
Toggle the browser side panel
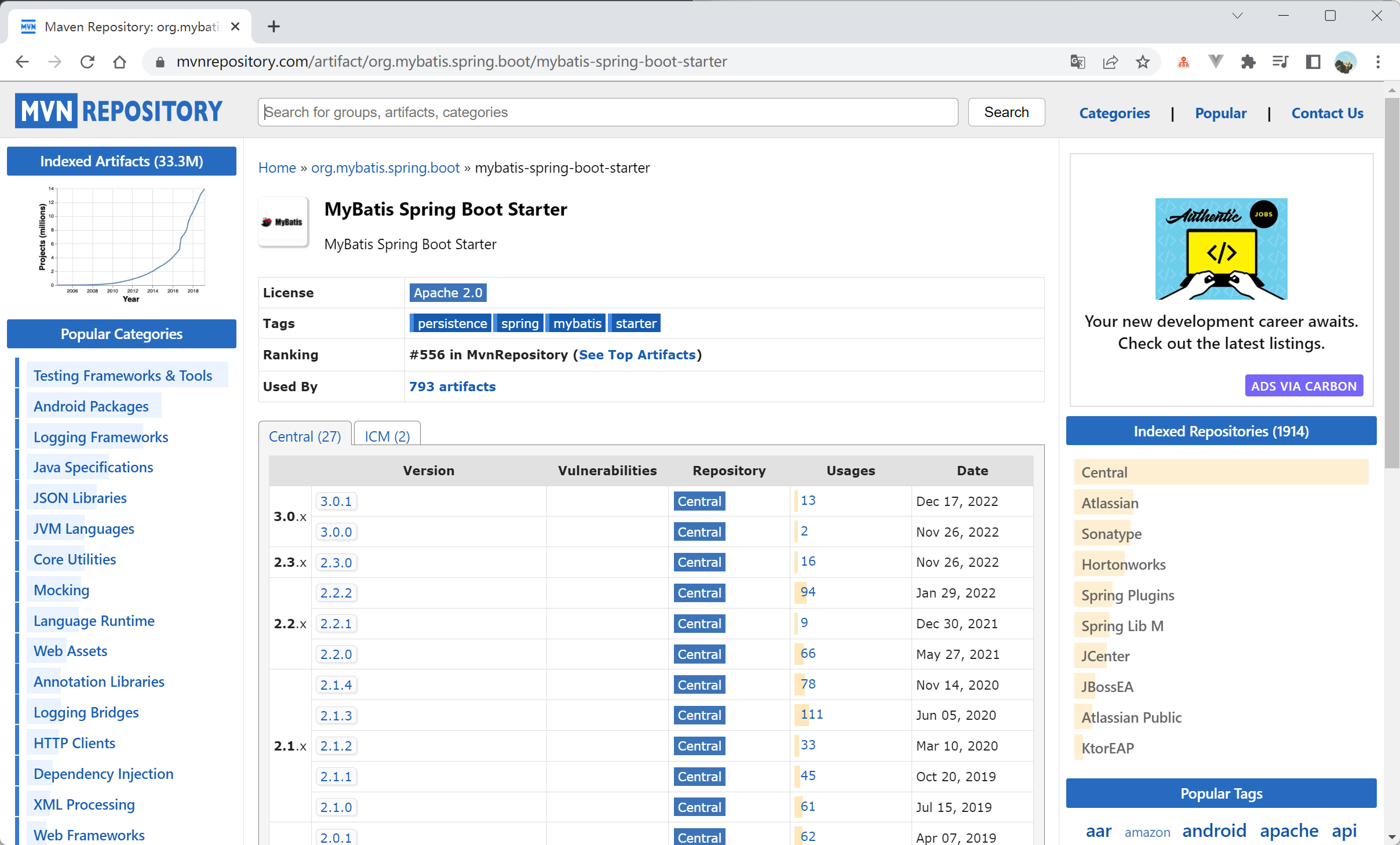(x=1312, y=61)
